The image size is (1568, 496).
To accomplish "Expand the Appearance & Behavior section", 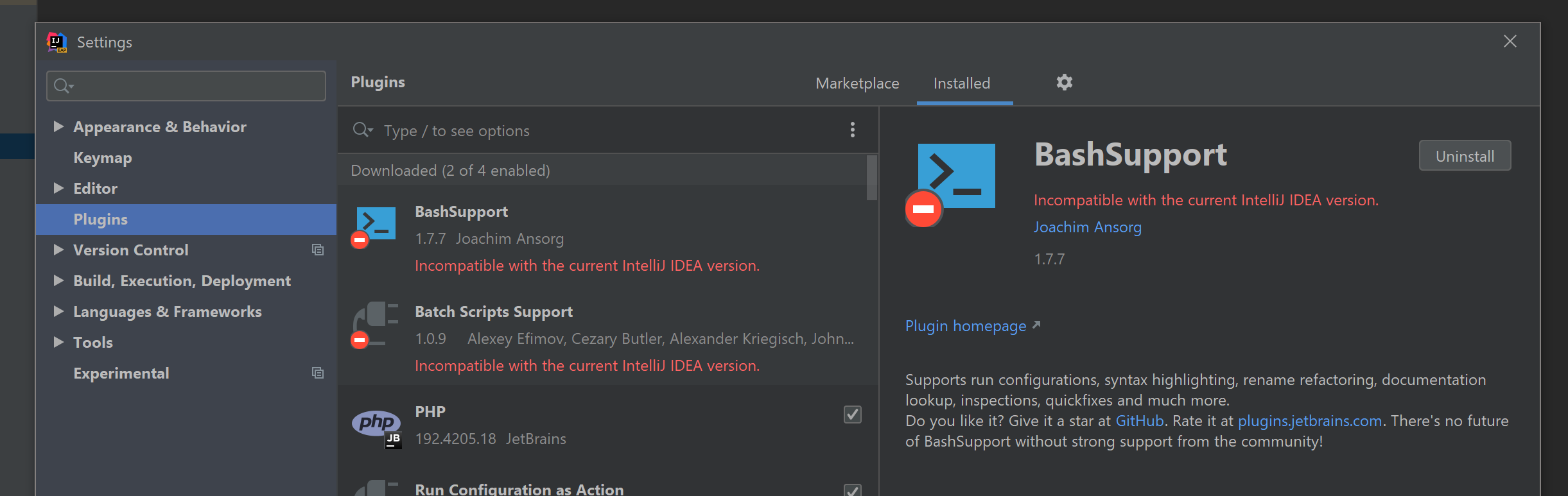I will pyautogui.click(x=58, y=126).
